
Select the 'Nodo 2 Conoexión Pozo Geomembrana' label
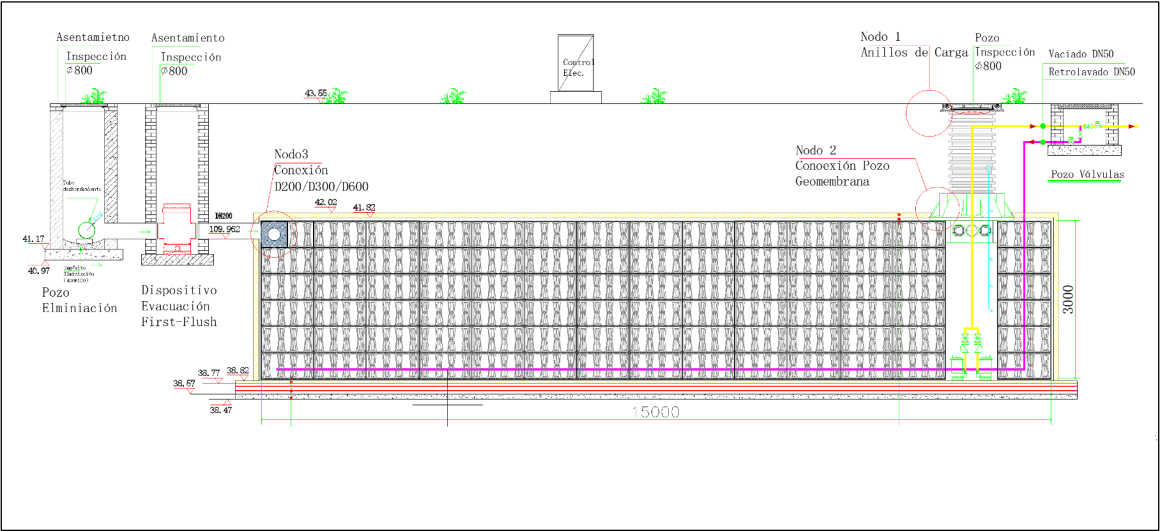click(x=839, y=165)
